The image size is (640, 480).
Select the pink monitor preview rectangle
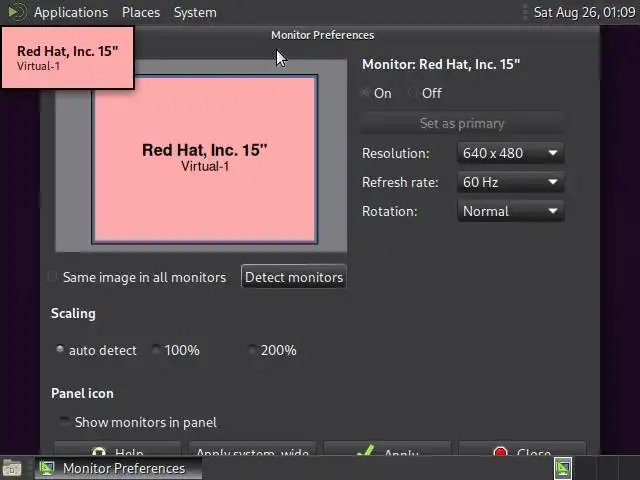(x=204, y=159)
